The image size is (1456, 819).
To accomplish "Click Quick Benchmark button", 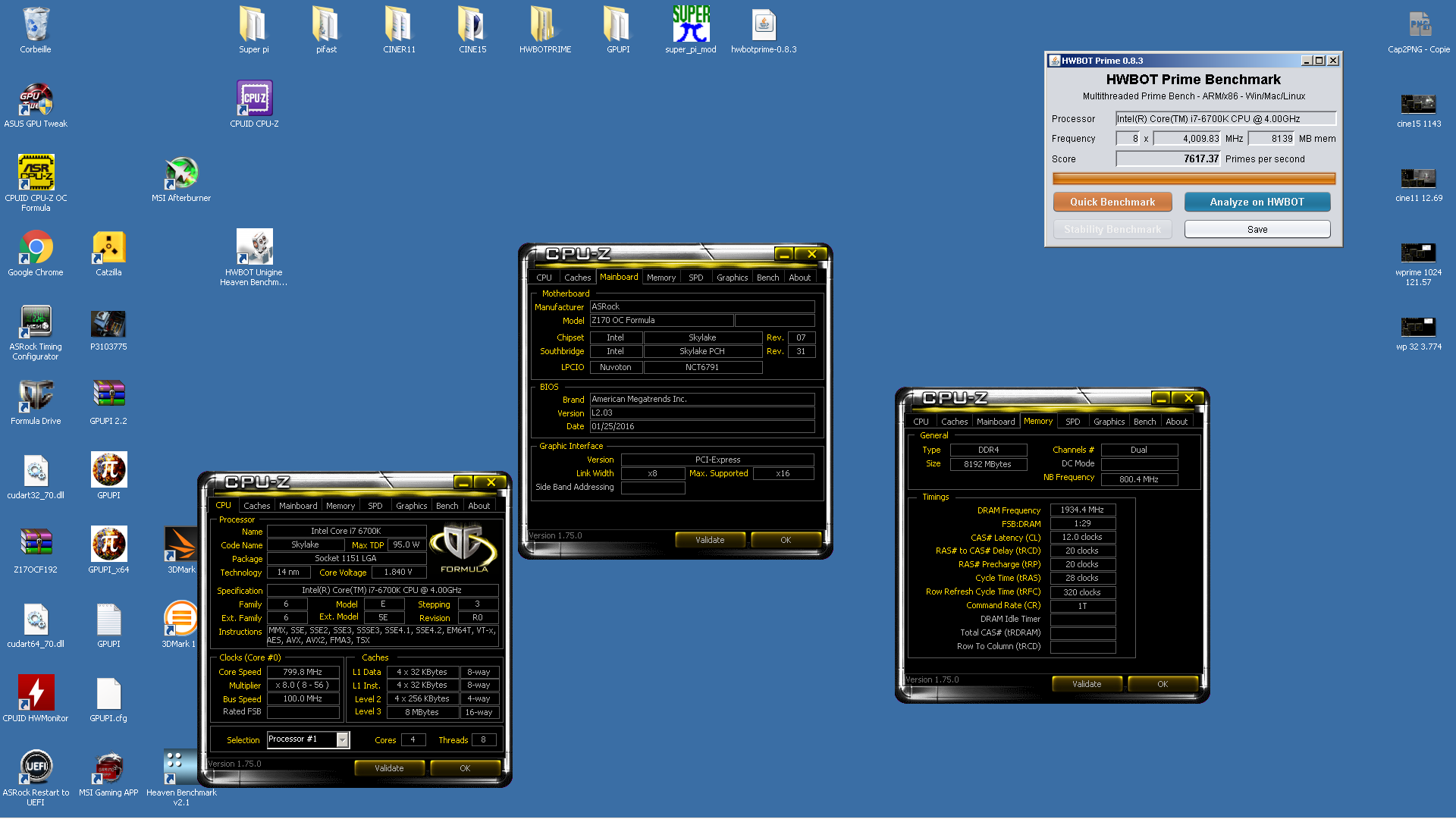I will coord(1112,202).
